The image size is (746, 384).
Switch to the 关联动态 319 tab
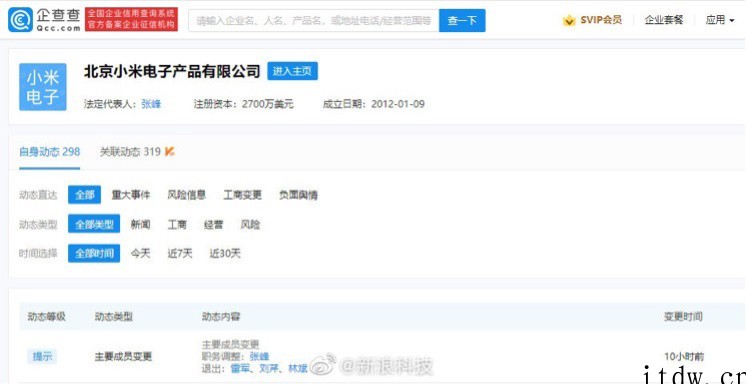(x=130, y=152)
